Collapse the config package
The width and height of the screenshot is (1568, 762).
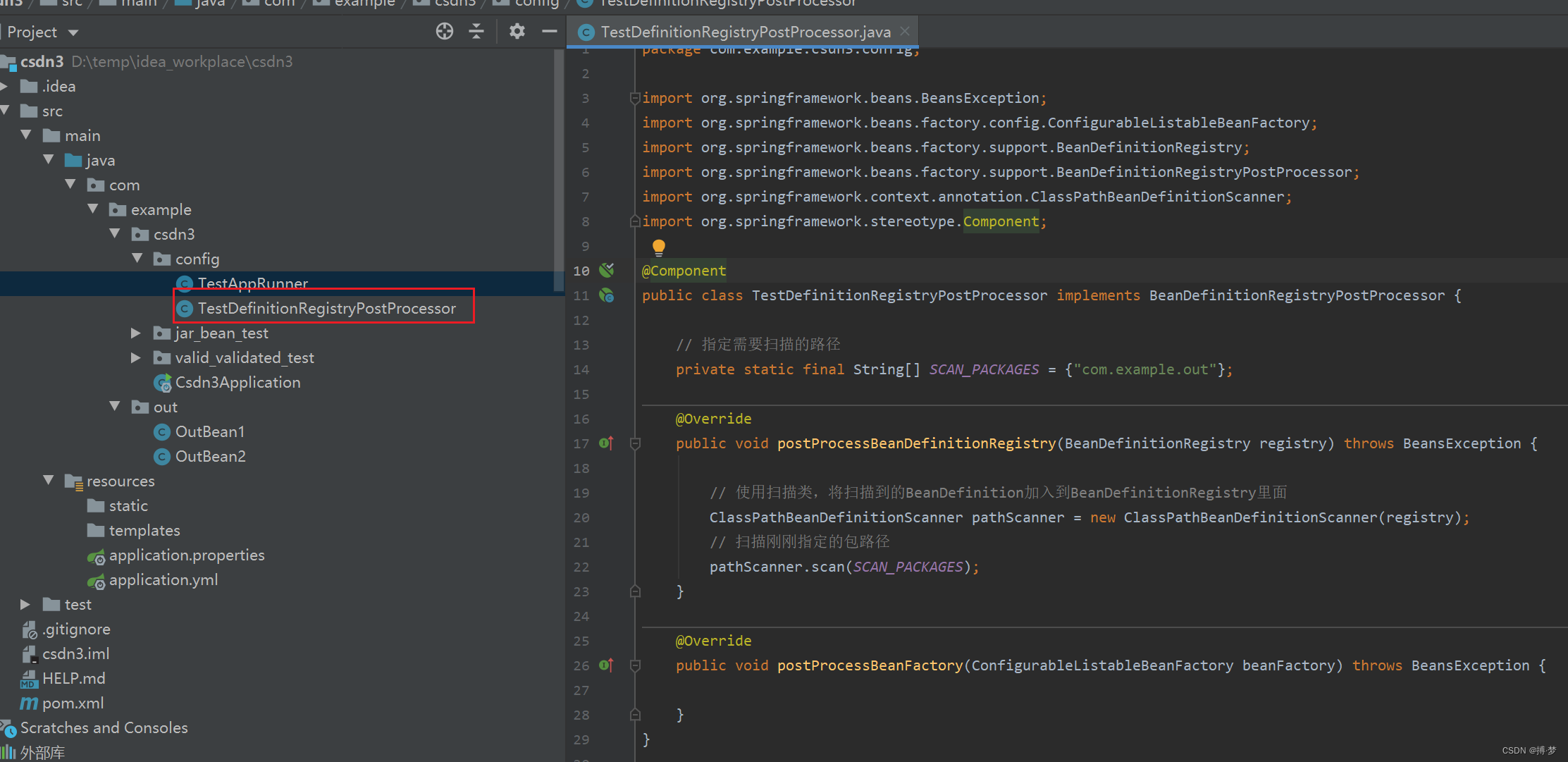click(137, 258)
